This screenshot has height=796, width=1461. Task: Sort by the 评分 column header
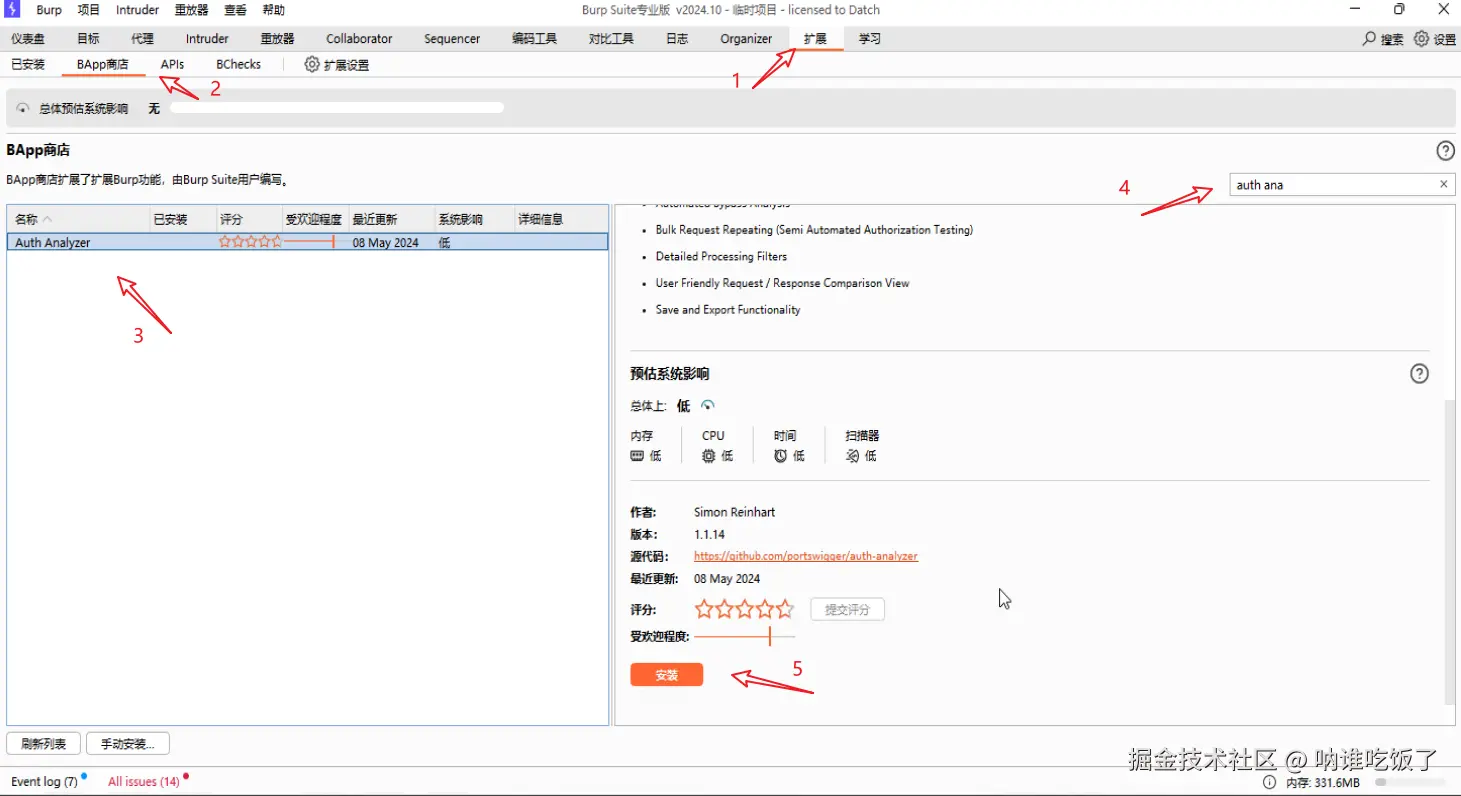pyautogui.click(x=250, y=219)
